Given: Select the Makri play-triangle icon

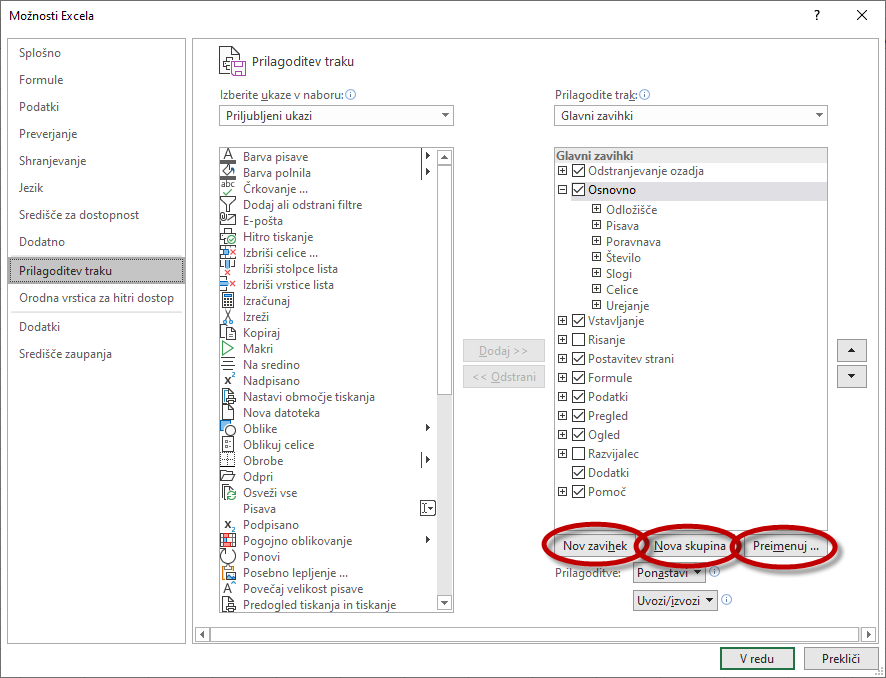Looking at the screenshot, I should [228, 349].
